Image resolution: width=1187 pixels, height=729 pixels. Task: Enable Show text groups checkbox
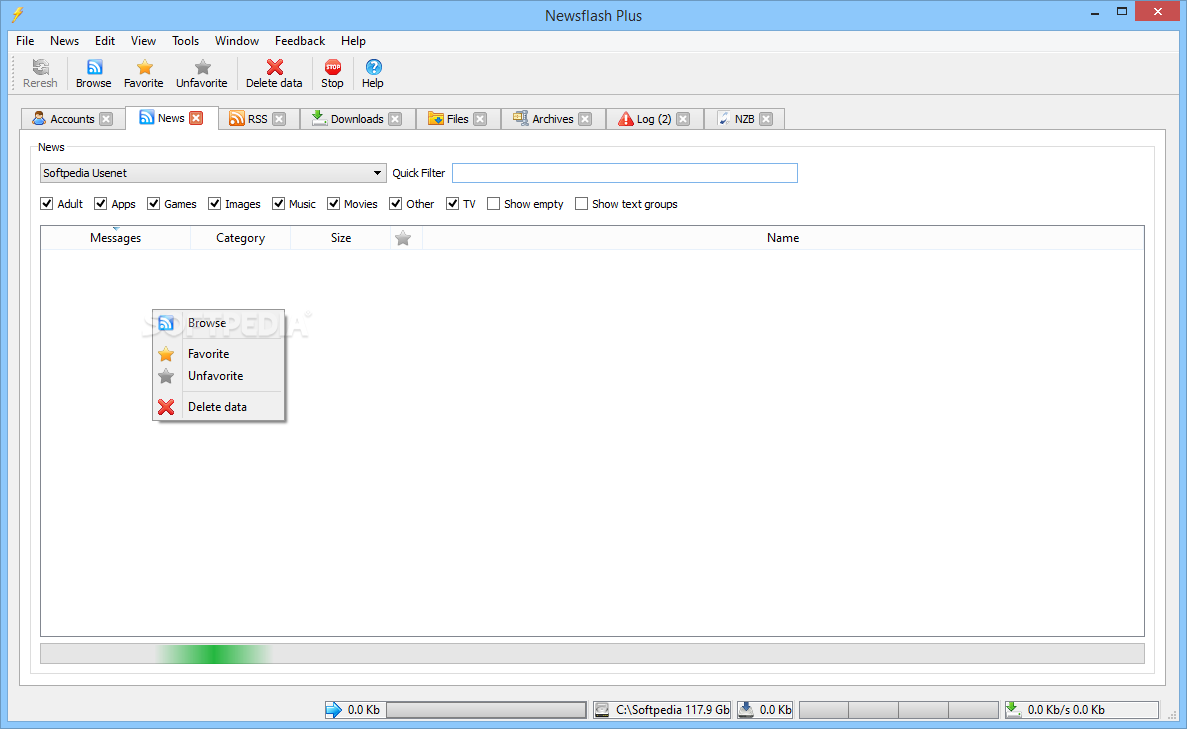tap(581, 204)
